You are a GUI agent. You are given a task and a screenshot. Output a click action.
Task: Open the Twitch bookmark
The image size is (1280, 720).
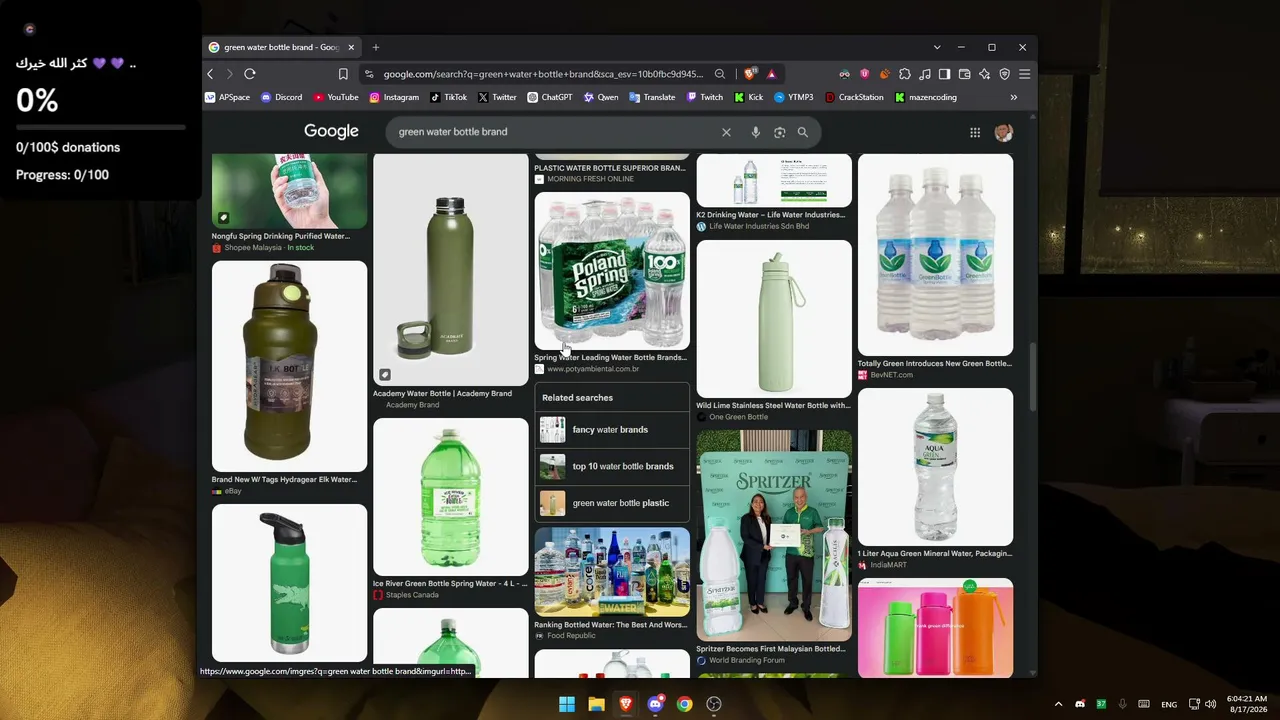point(704,97)
